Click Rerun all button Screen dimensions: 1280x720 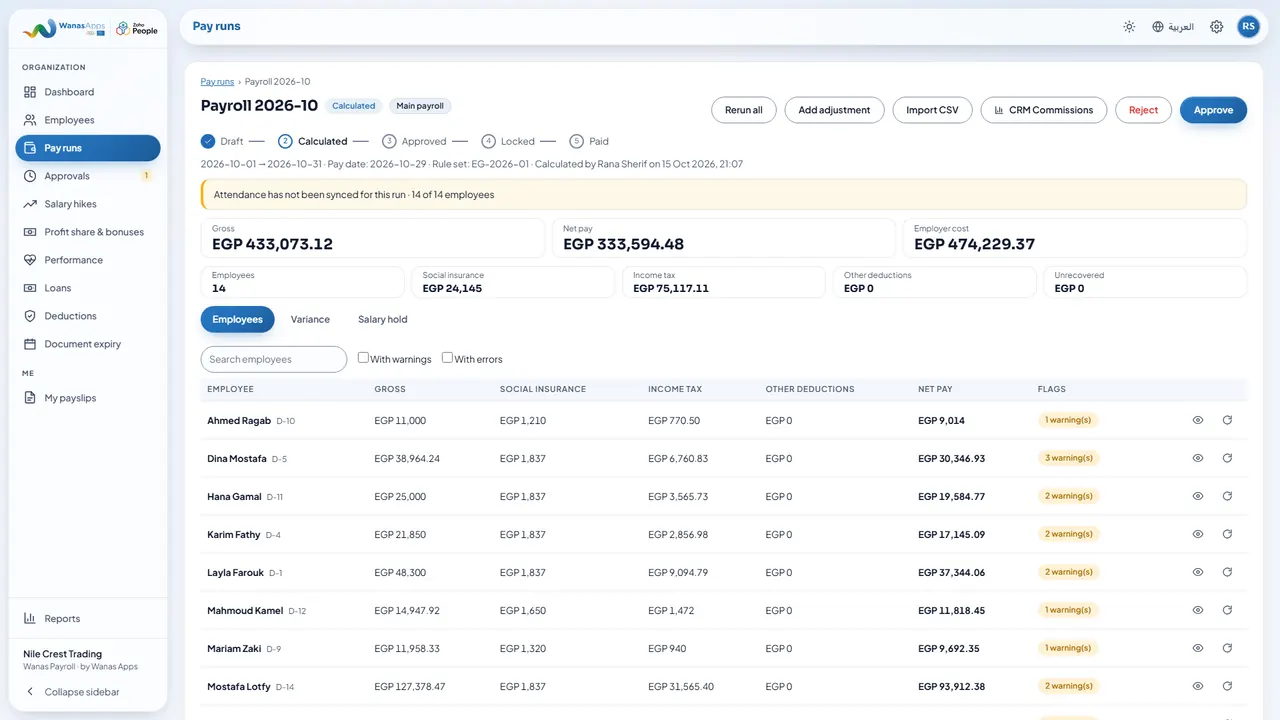tap(744, 110)
